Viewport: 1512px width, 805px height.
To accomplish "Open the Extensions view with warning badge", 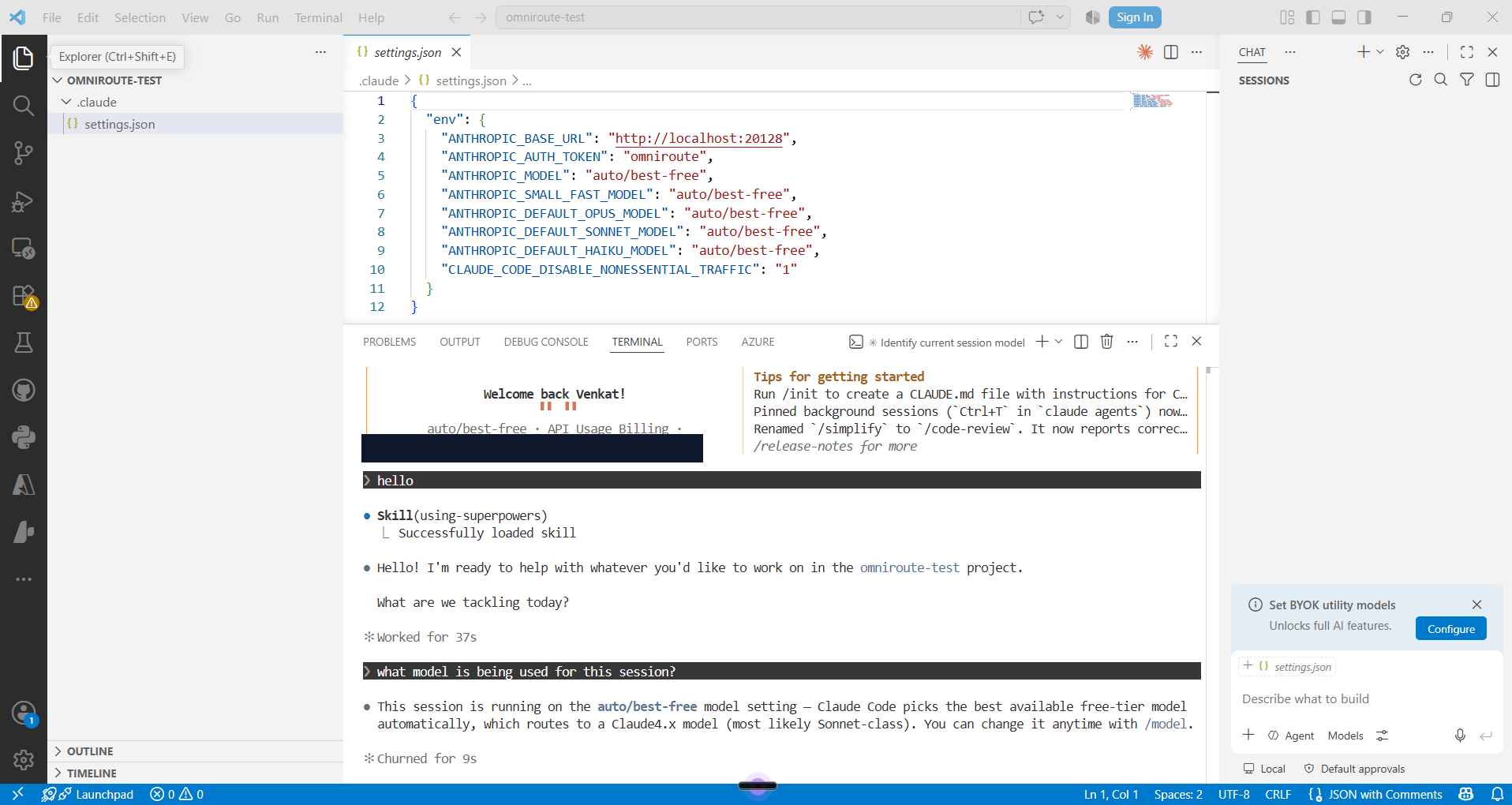I will click(x=23, y=296).
